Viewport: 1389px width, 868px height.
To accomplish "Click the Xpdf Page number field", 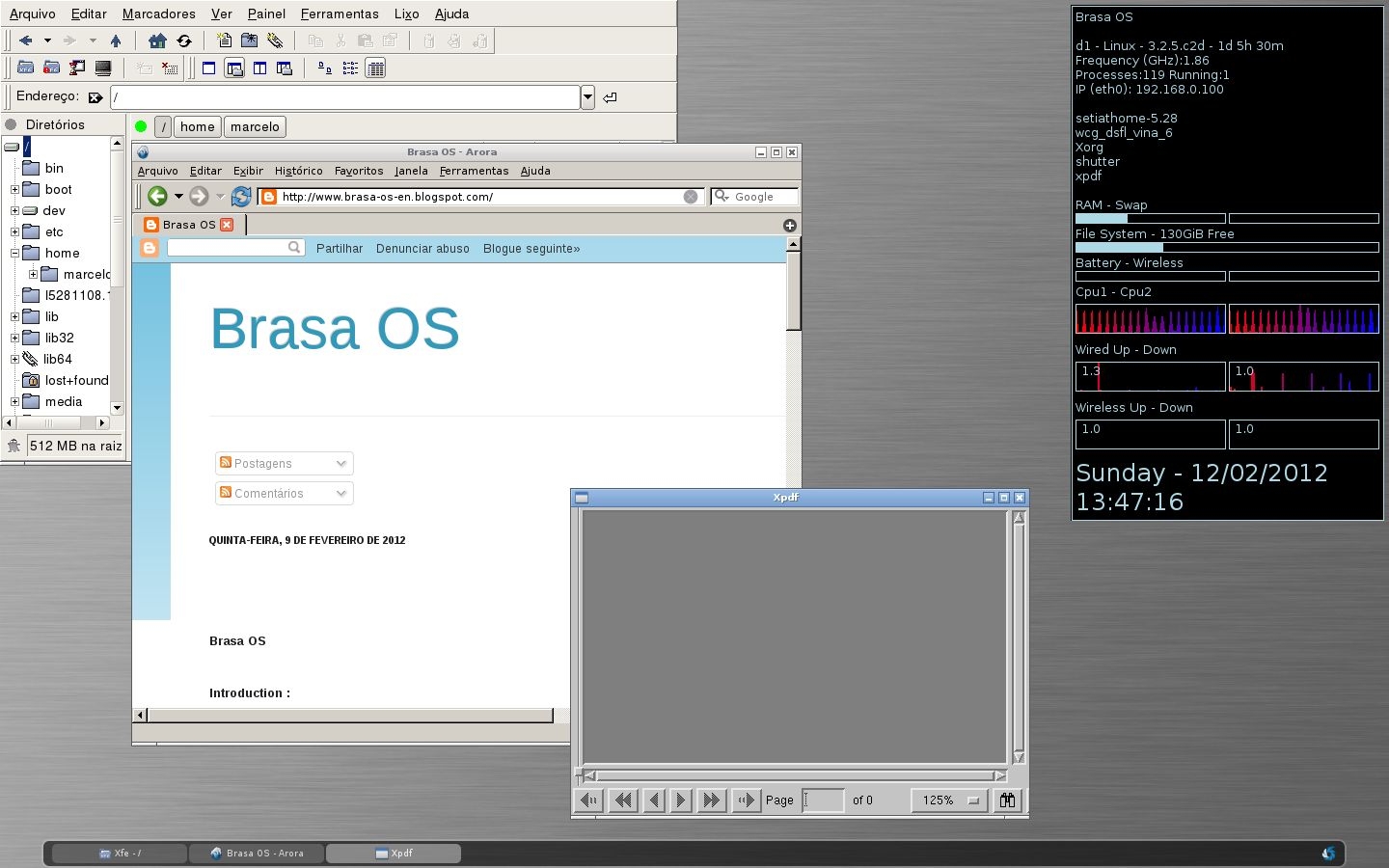I will [823, 800].
